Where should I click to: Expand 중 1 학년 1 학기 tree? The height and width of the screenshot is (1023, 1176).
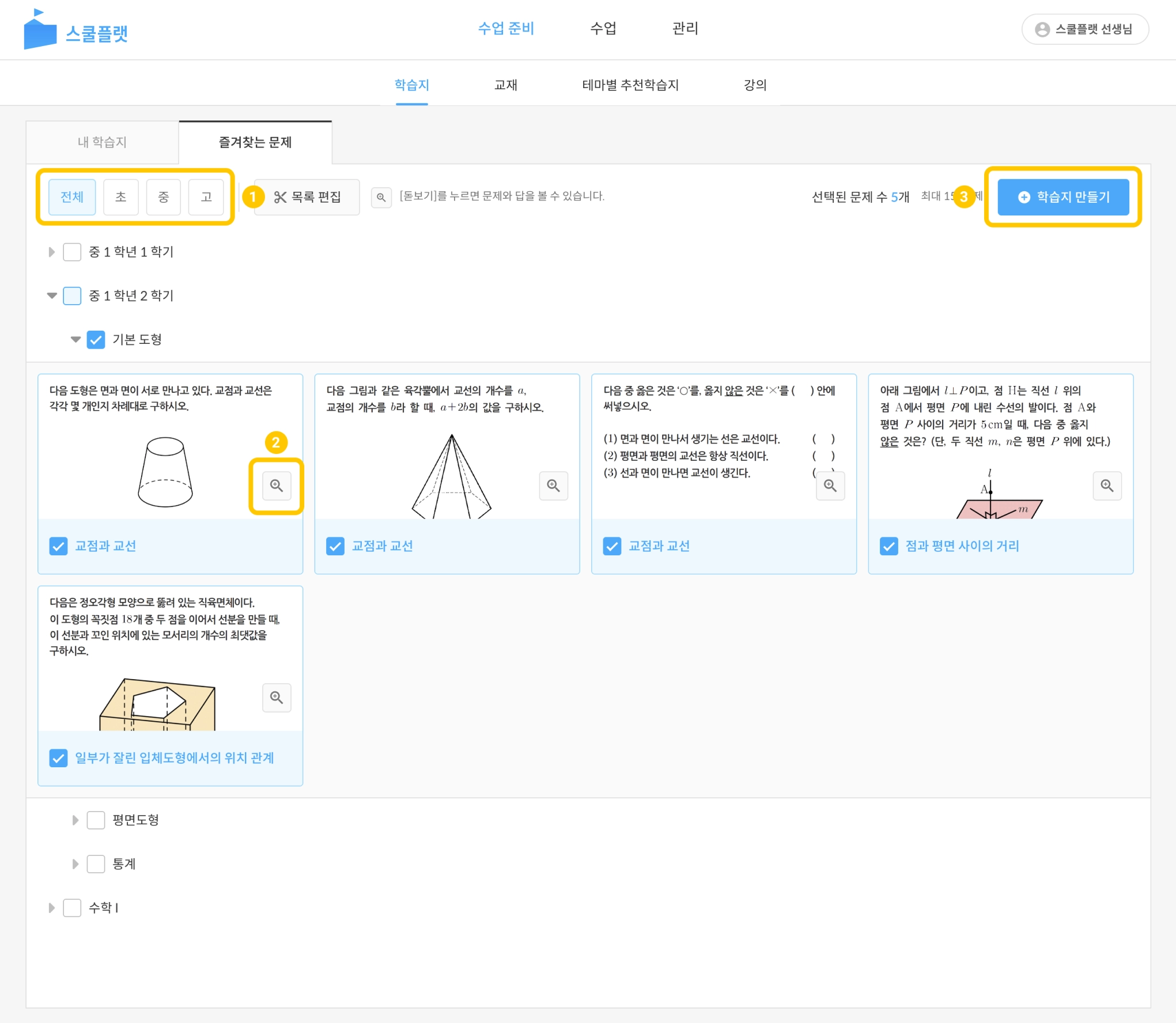(51, 252)
